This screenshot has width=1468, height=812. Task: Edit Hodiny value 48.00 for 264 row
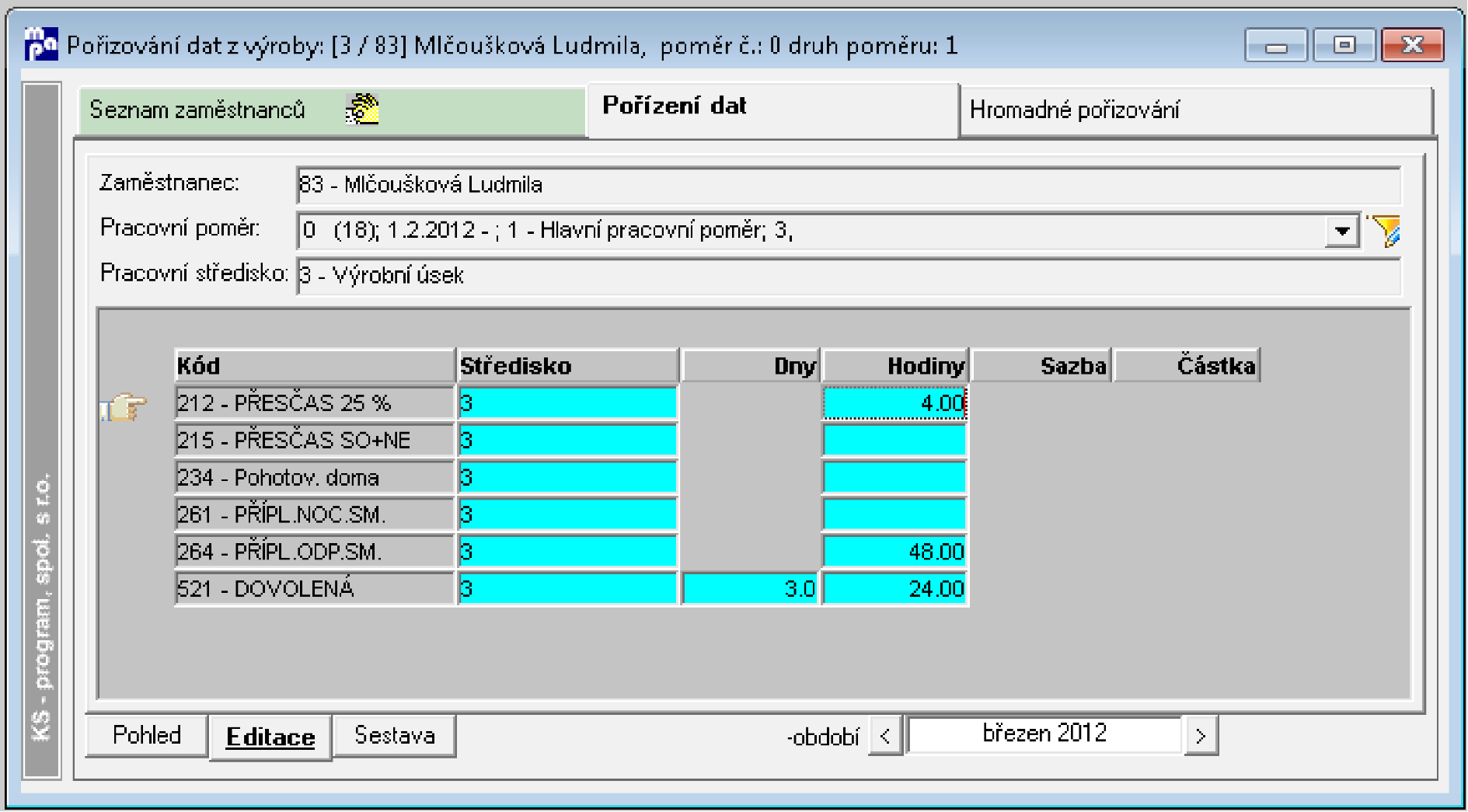894,552
